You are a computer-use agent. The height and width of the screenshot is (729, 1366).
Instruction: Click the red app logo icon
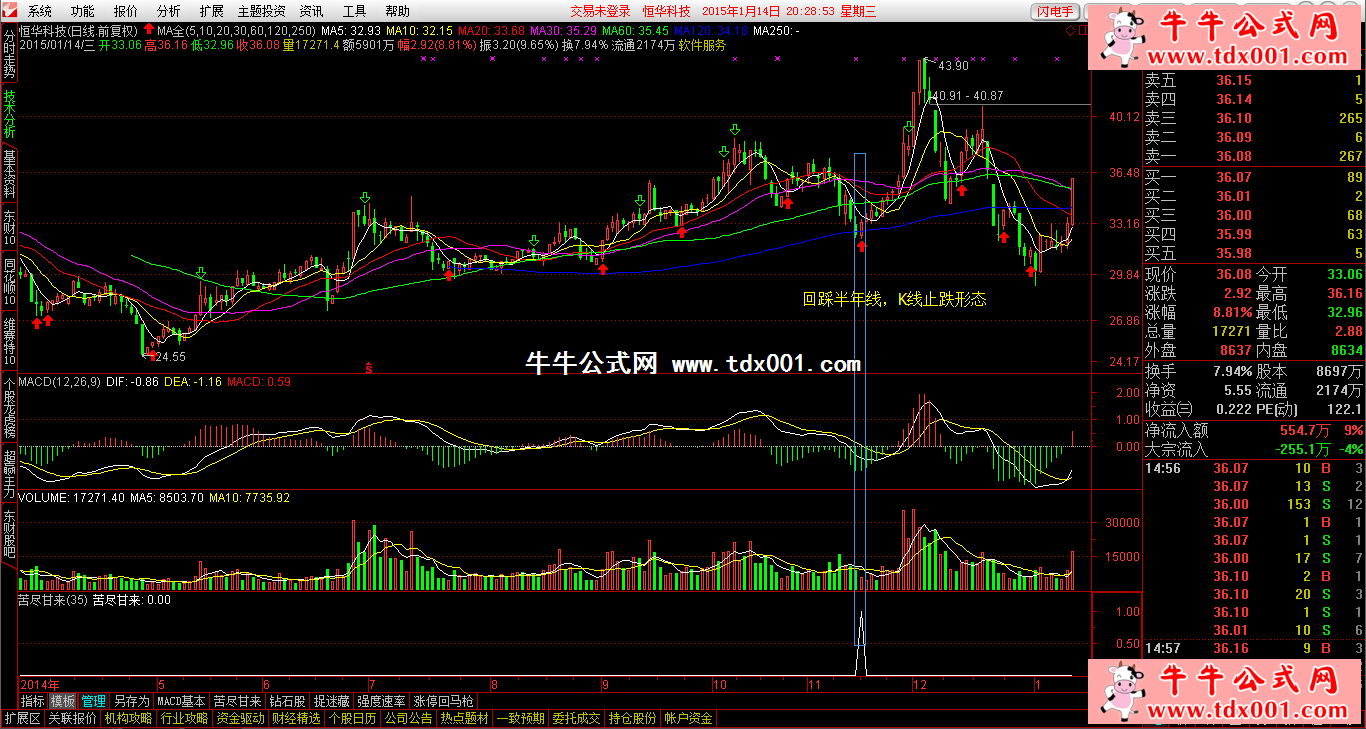[10, 11]
